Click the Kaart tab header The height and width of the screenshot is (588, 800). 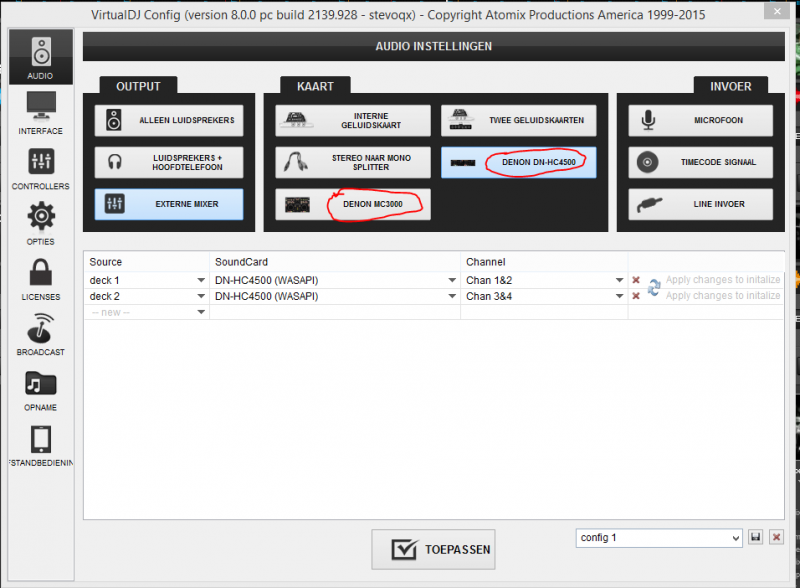[x=315, y=86]
